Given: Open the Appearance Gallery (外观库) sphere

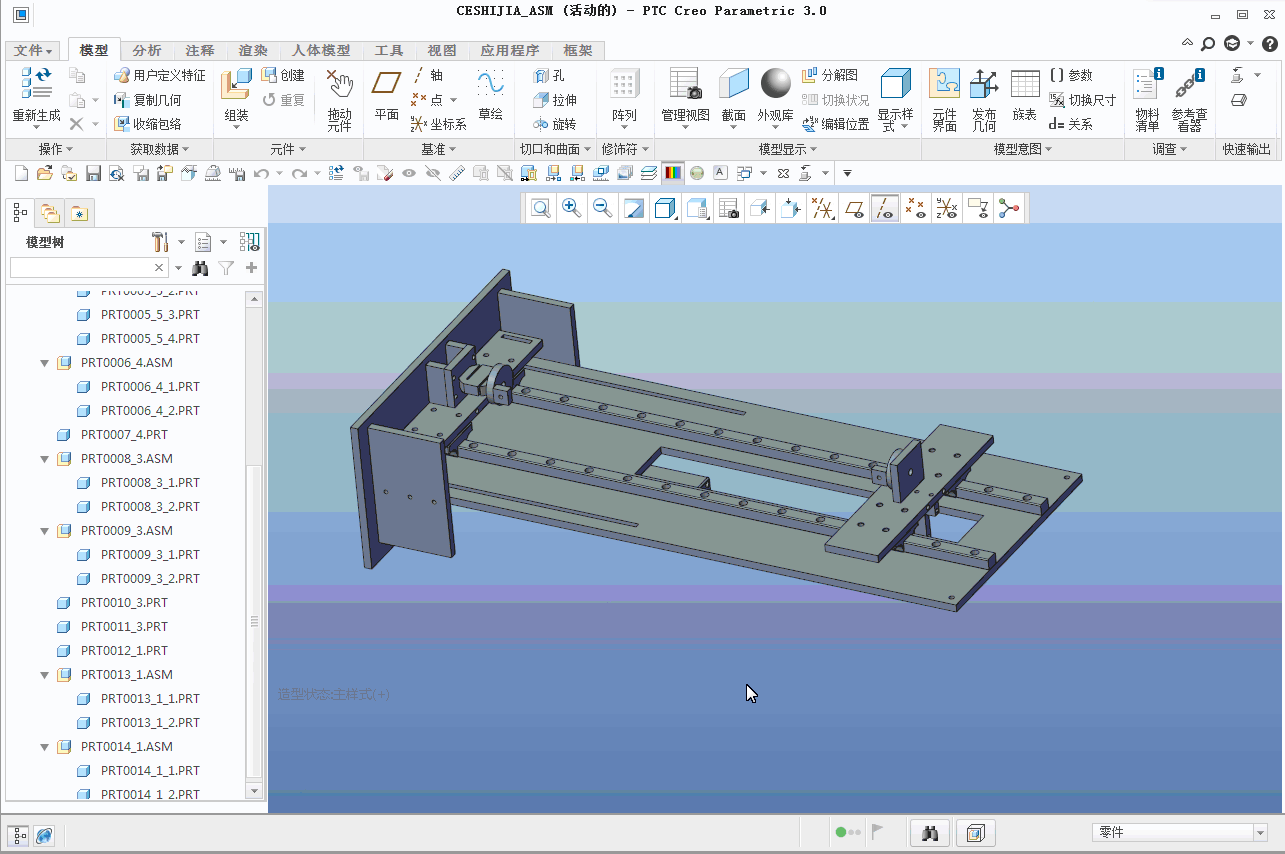Looking at the screenshot, I should [x=776, y=84].
